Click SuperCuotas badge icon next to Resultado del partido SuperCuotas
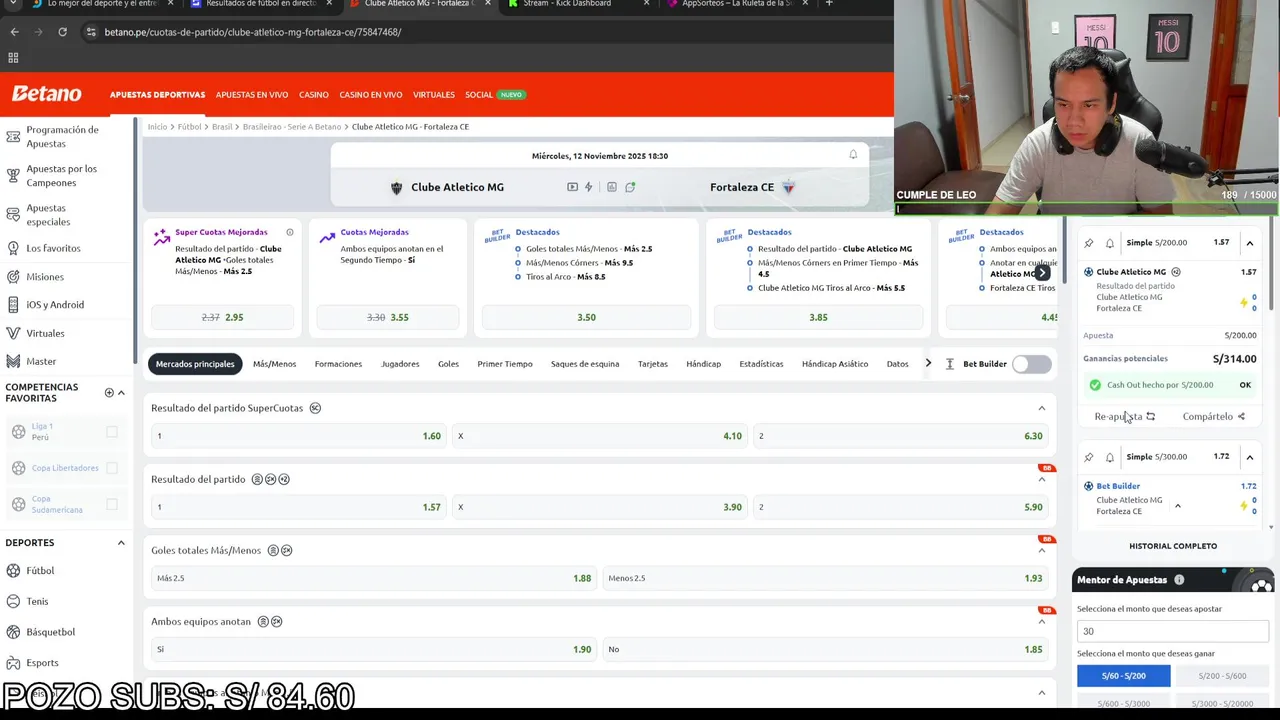This screenshot has height=720, width=1280. pos(315,408)
